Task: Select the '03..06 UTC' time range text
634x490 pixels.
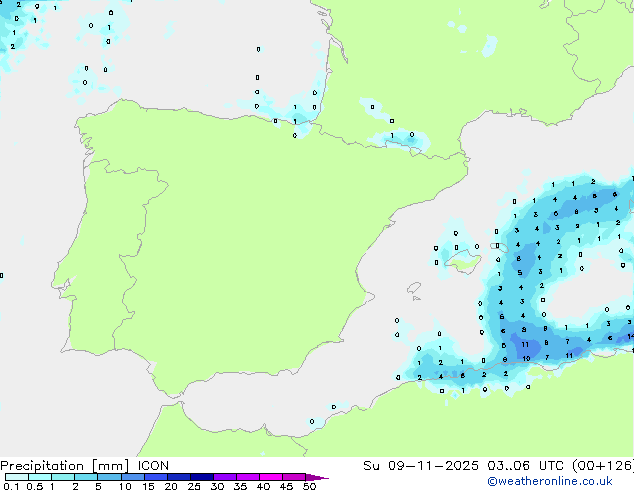Action: click(525, 466)
